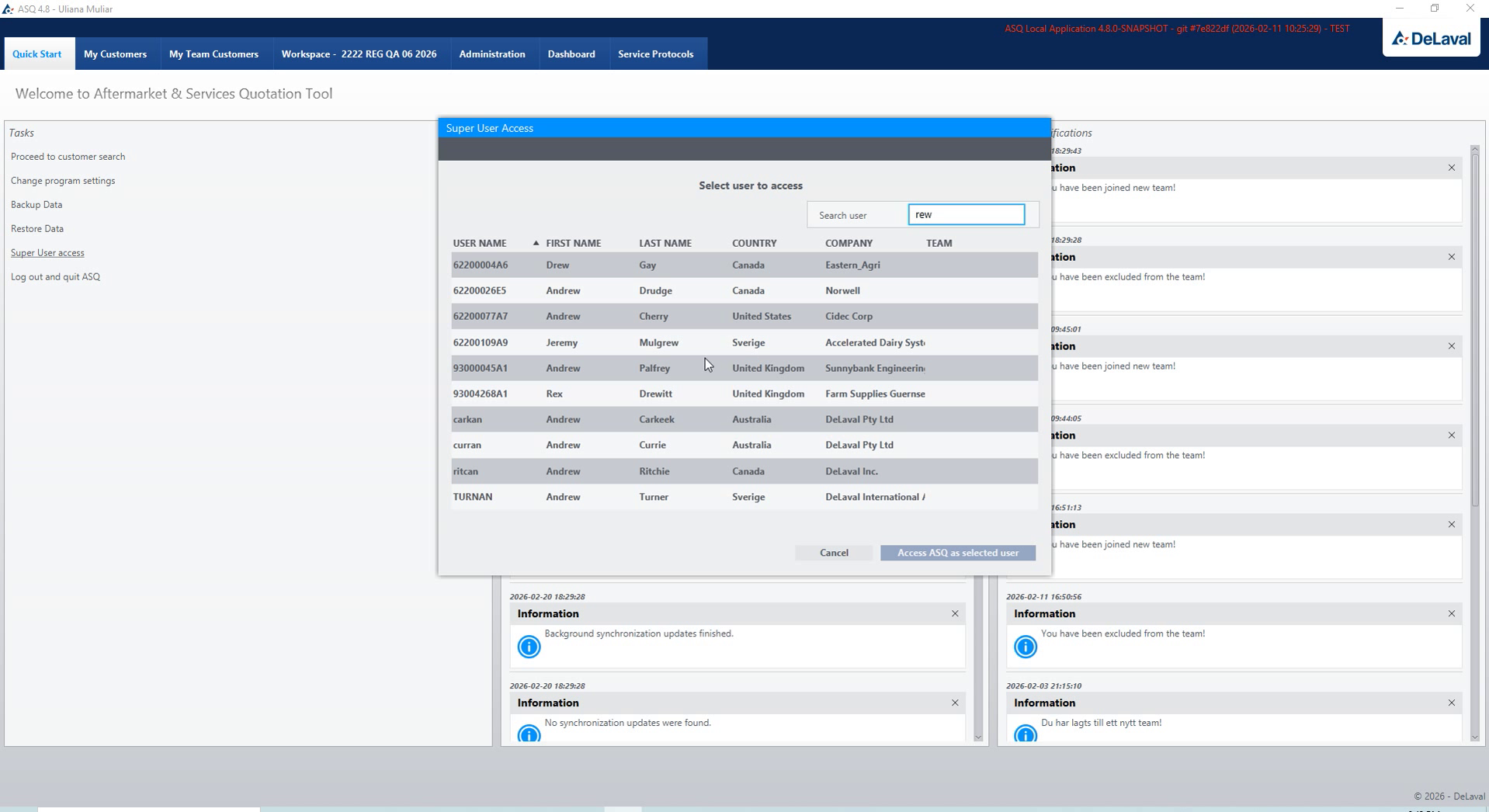Click the 'Super User access' link
Screen dimensions: 1489x812
[x=47, y=253]
